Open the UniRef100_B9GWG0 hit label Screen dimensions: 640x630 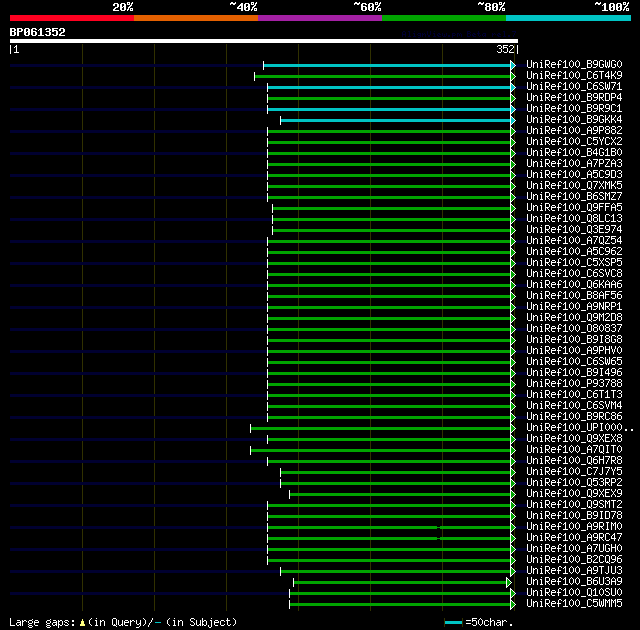point(574,64)
